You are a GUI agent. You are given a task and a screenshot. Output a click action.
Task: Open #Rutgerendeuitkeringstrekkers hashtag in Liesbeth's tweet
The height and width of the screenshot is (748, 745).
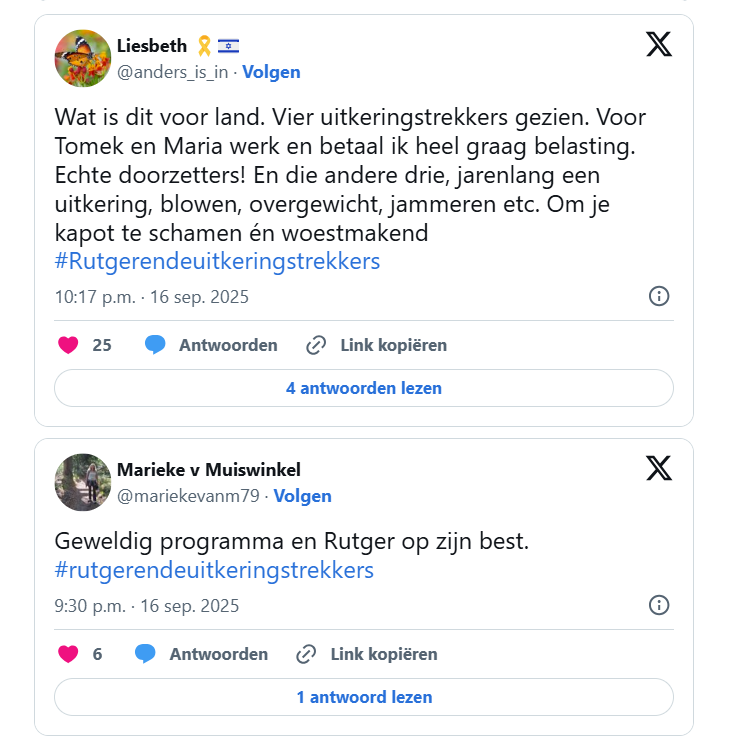tap(217, 261)
